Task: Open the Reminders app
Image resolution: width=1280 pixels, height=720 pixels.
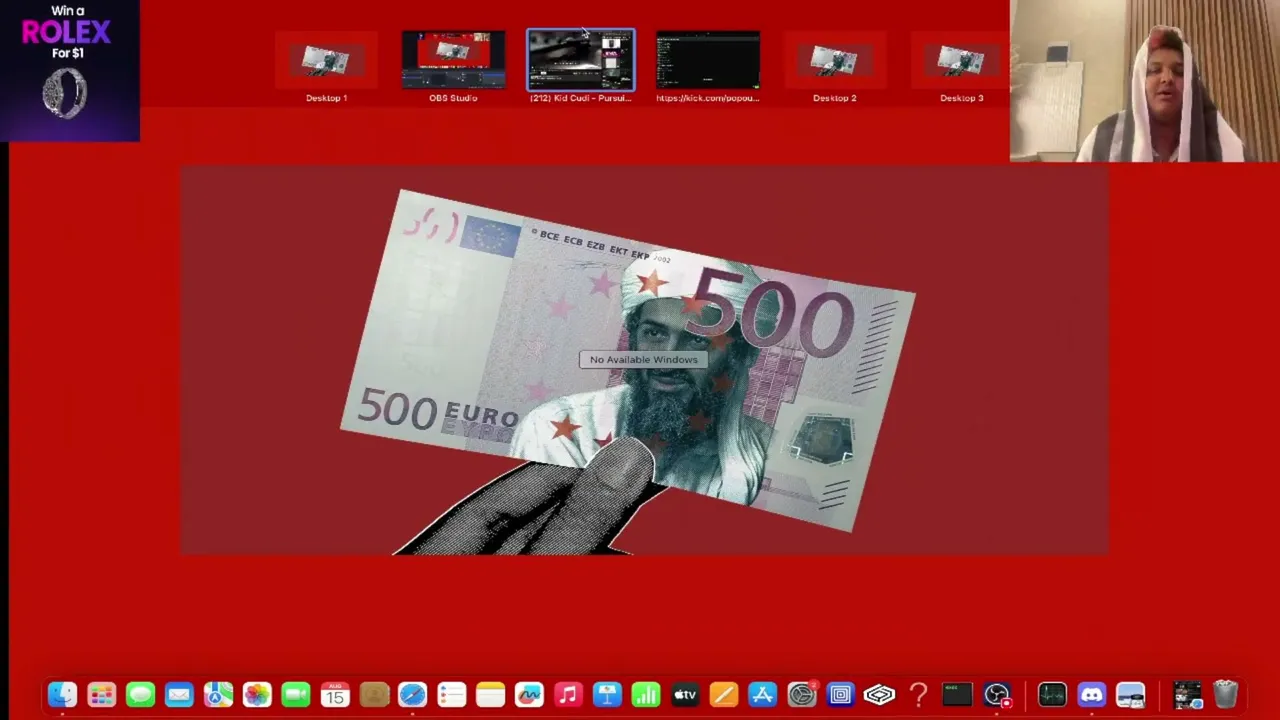Action: (451, 694)
